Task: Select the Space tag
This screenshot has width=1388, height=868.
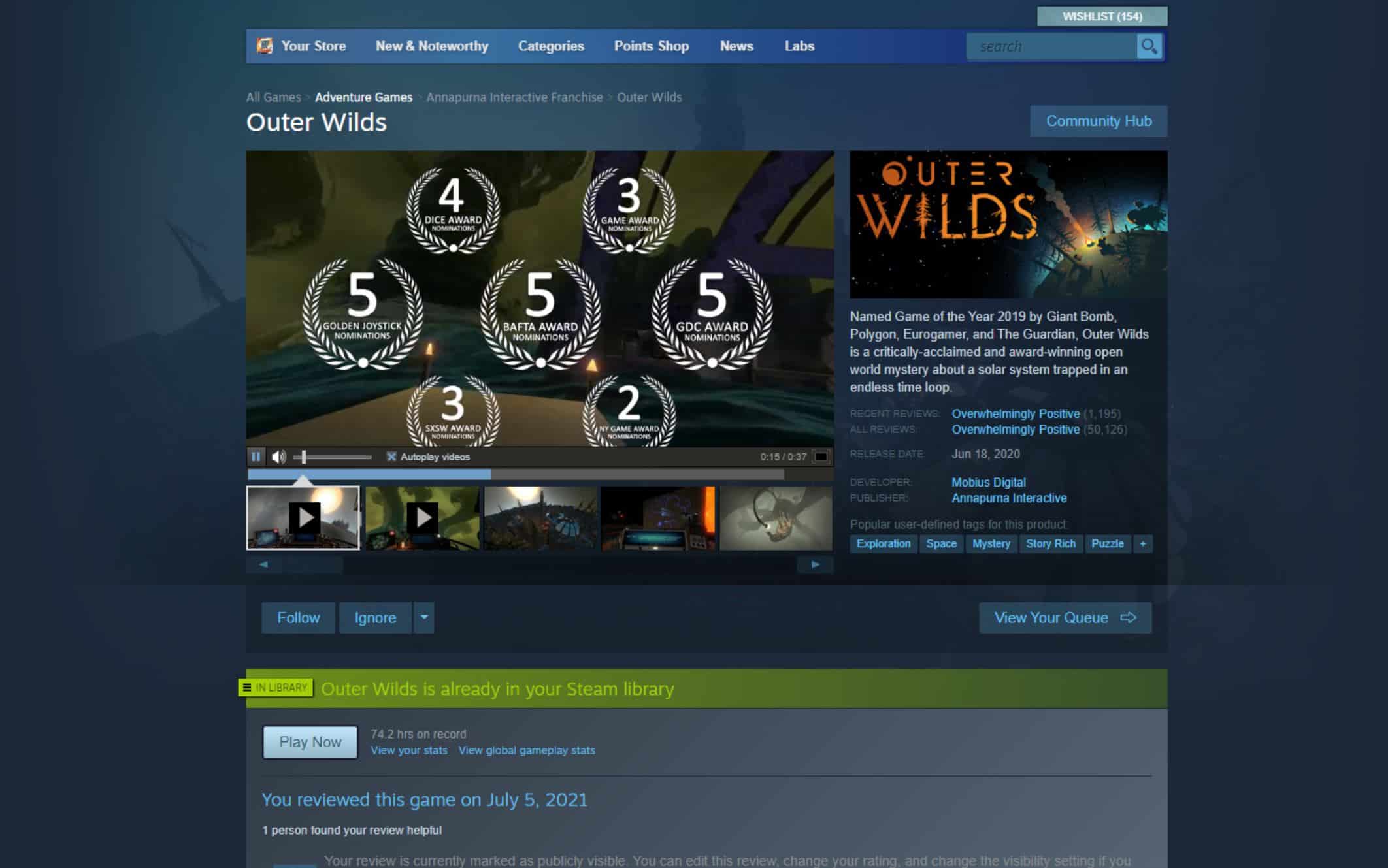Action: [941, 543]
